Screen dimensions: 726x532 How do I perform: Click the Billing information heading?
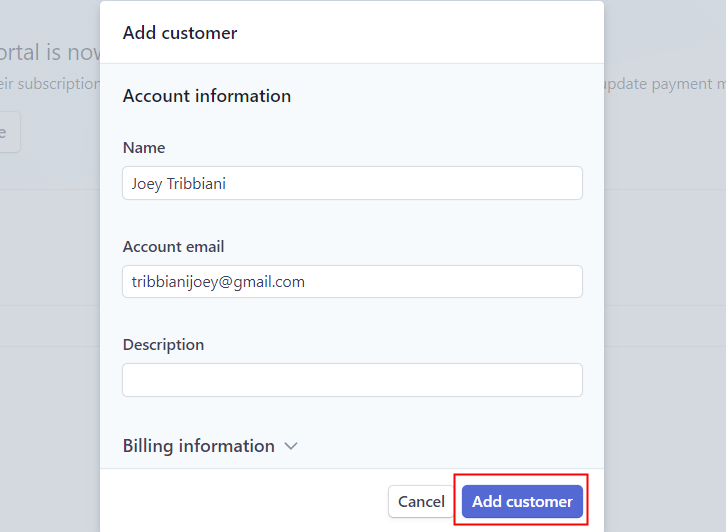(199, 446)
